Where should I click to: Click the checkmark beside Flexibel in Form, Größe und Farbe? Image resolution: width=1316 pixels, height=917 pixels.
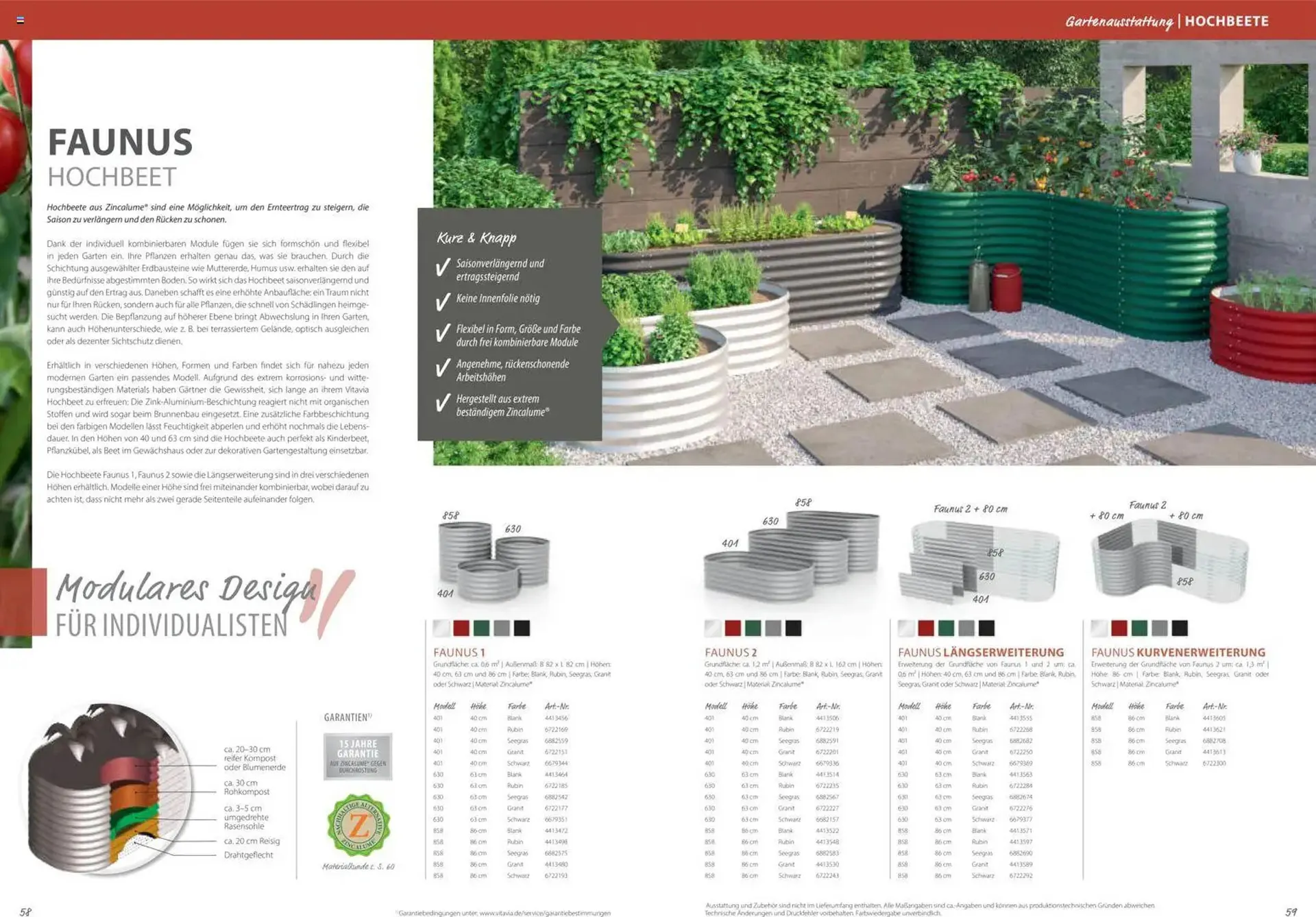pyautogui.click(x=443, y=334)
